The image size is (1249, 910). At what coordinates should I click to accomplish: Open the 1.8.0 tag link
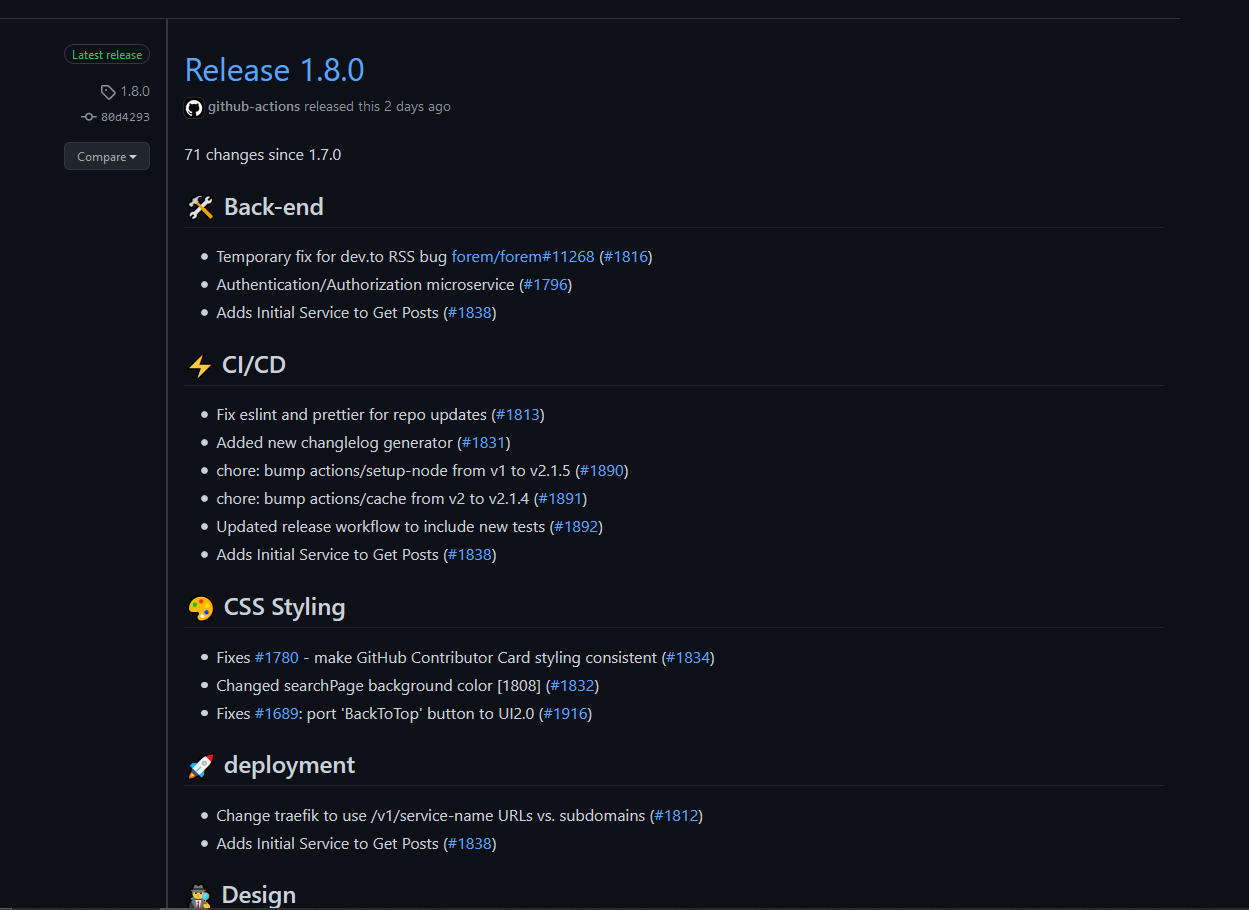tap(135, 92)
